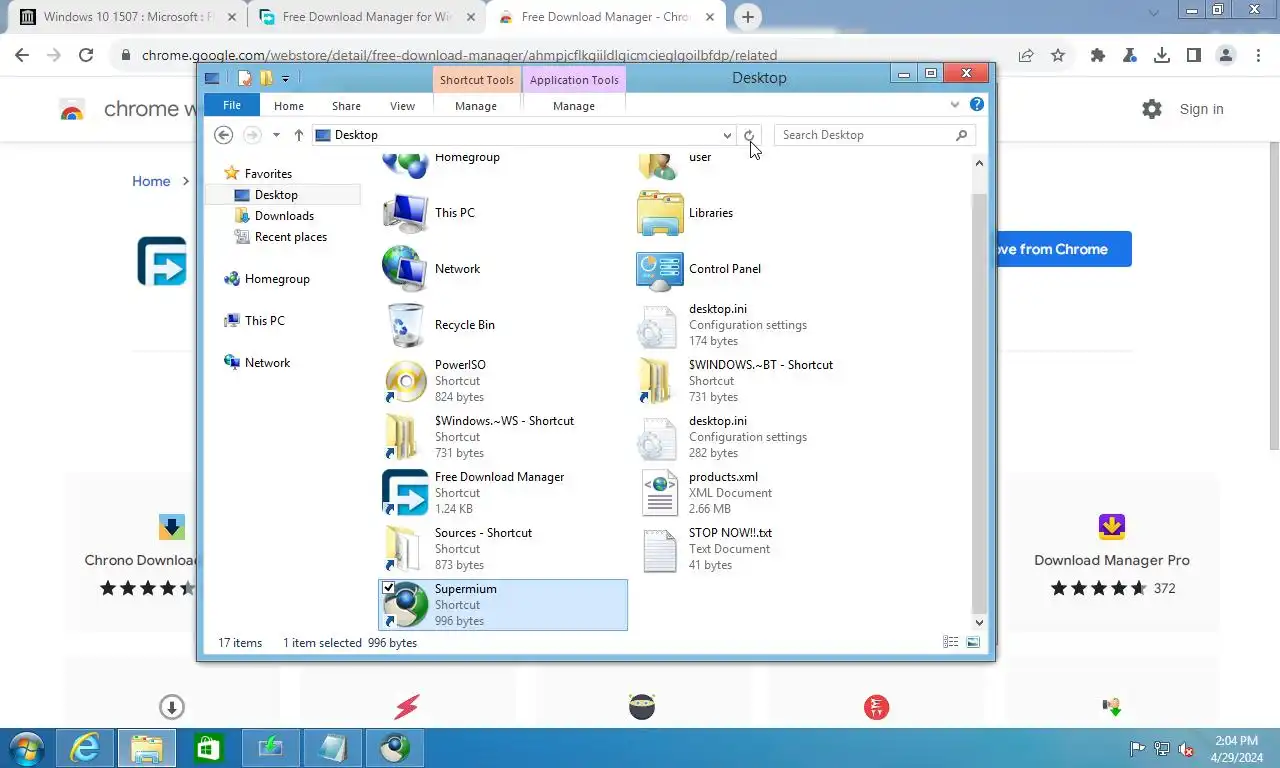Click the taskbar clock showing 2:04 PM
1280x768 pixels.
1236,749
